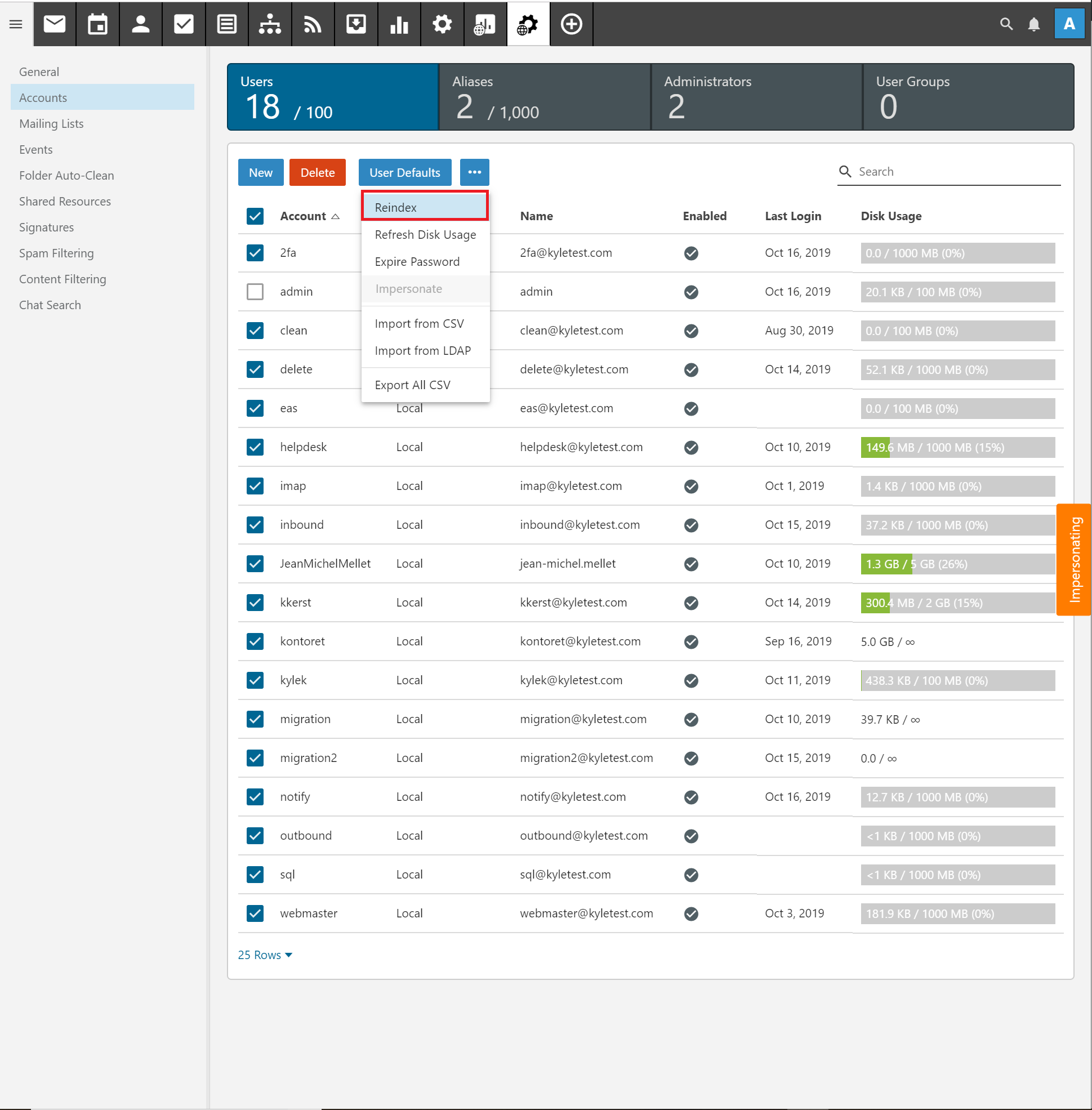Open the Tasks checkmark icon
The width and height of the screenshot is (1092, 1110).
point(184,24)
